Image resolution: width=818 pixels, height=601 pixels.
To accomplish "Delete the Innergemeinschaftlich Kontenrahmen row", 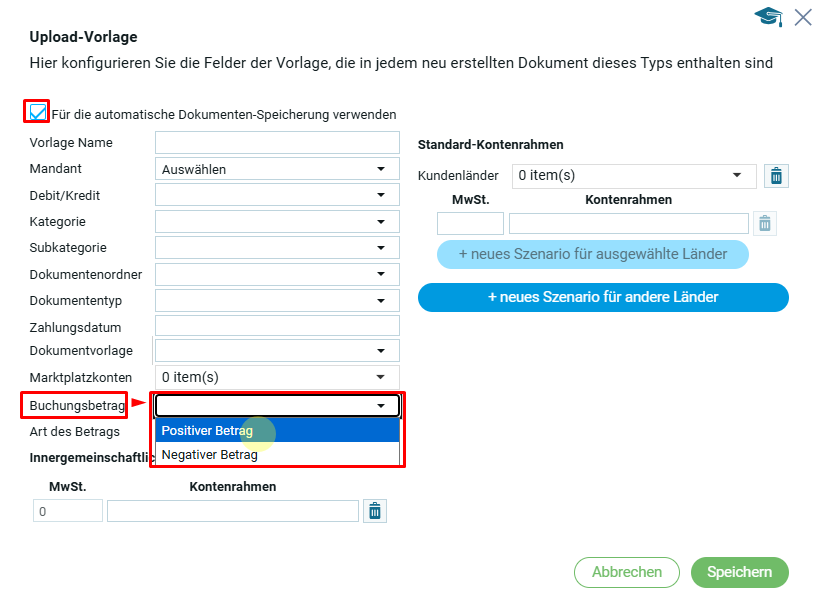I will pyautogui.click(x=375, y=511).
